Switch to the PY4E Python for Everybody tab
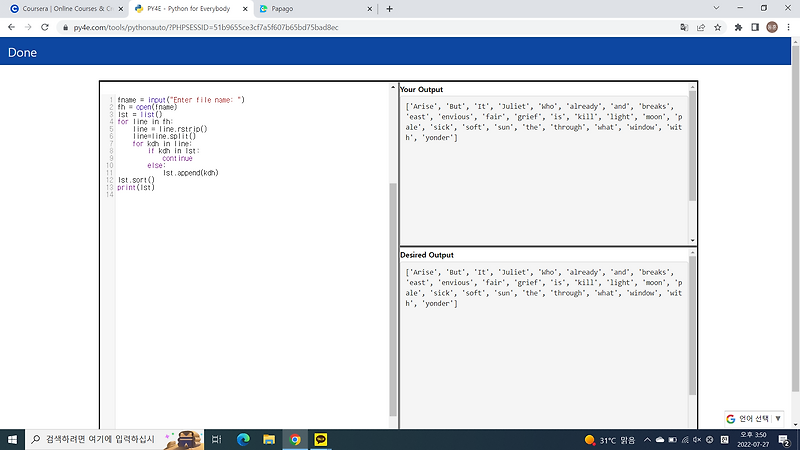This screenshot has height=450, width=800. click(x=190, y=9)
